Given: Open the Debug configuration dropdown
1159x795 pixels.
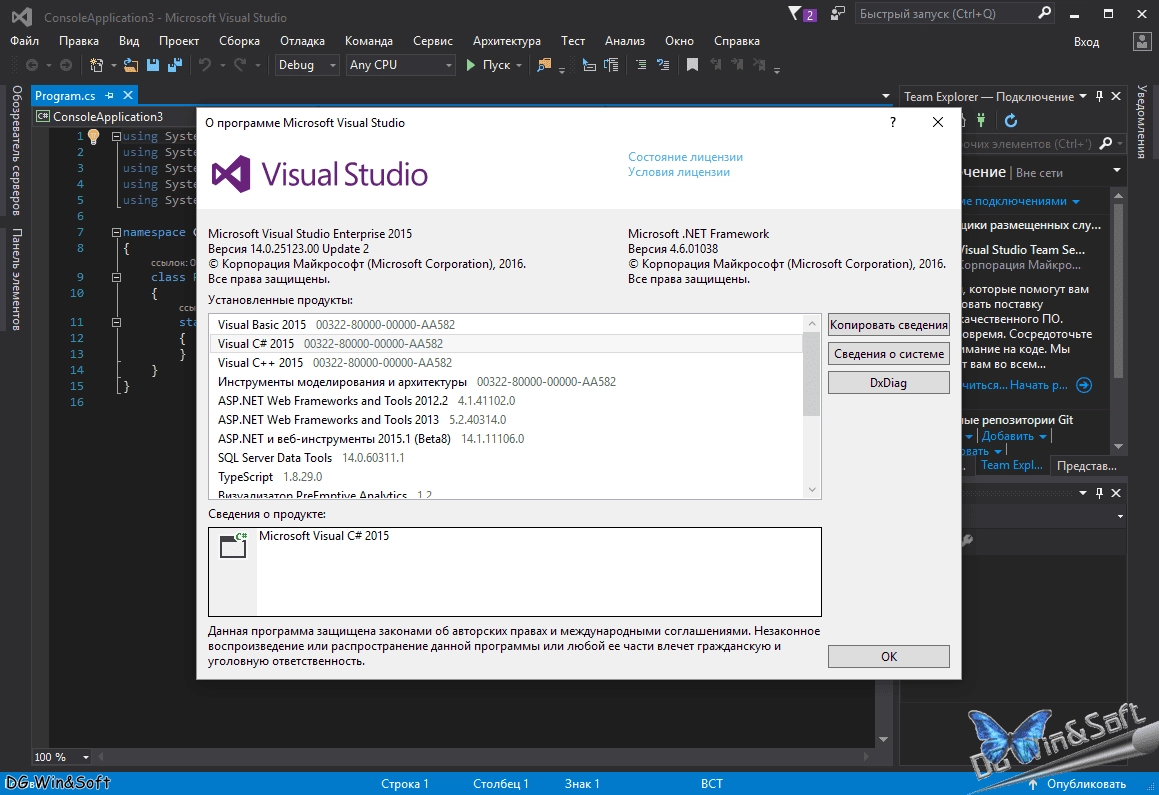Looking at the screenshot, I should click(x=307, y=65).
